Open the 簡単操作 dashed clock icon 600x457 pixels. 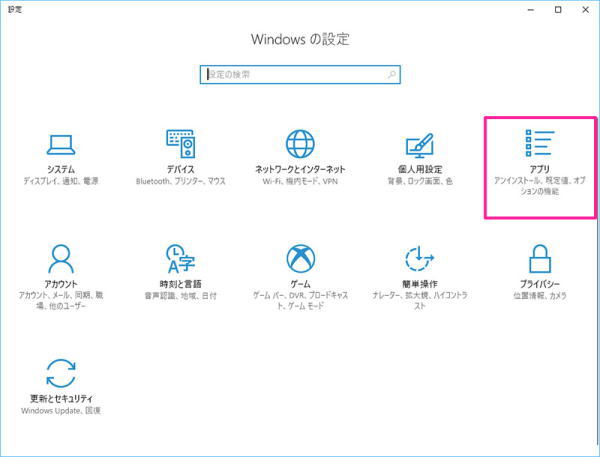[420, 258]
